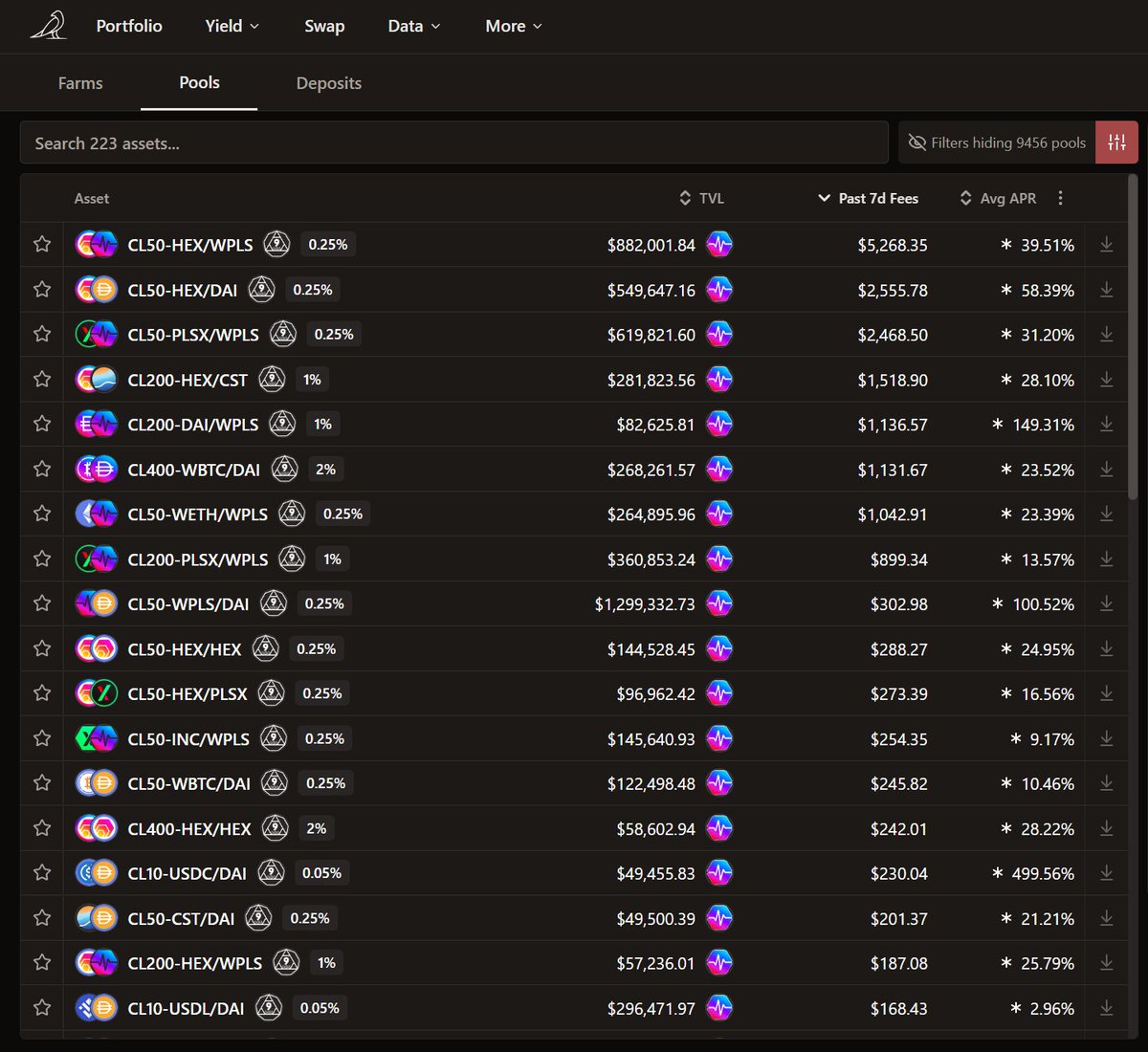1148x1052 pixels.
Task: Click deposit arrow for CL200-HEX/WPLS row
Action: pos(1106,963)
